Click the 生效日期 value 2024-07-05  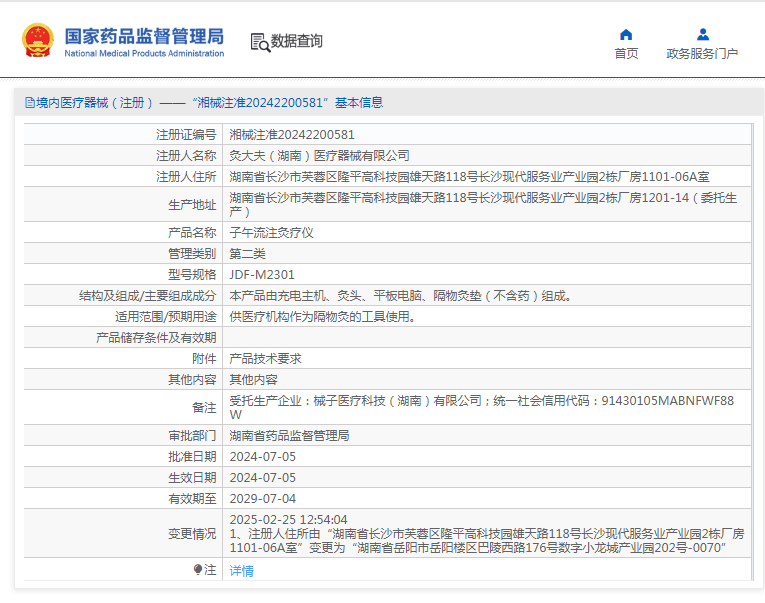[262, 478]
